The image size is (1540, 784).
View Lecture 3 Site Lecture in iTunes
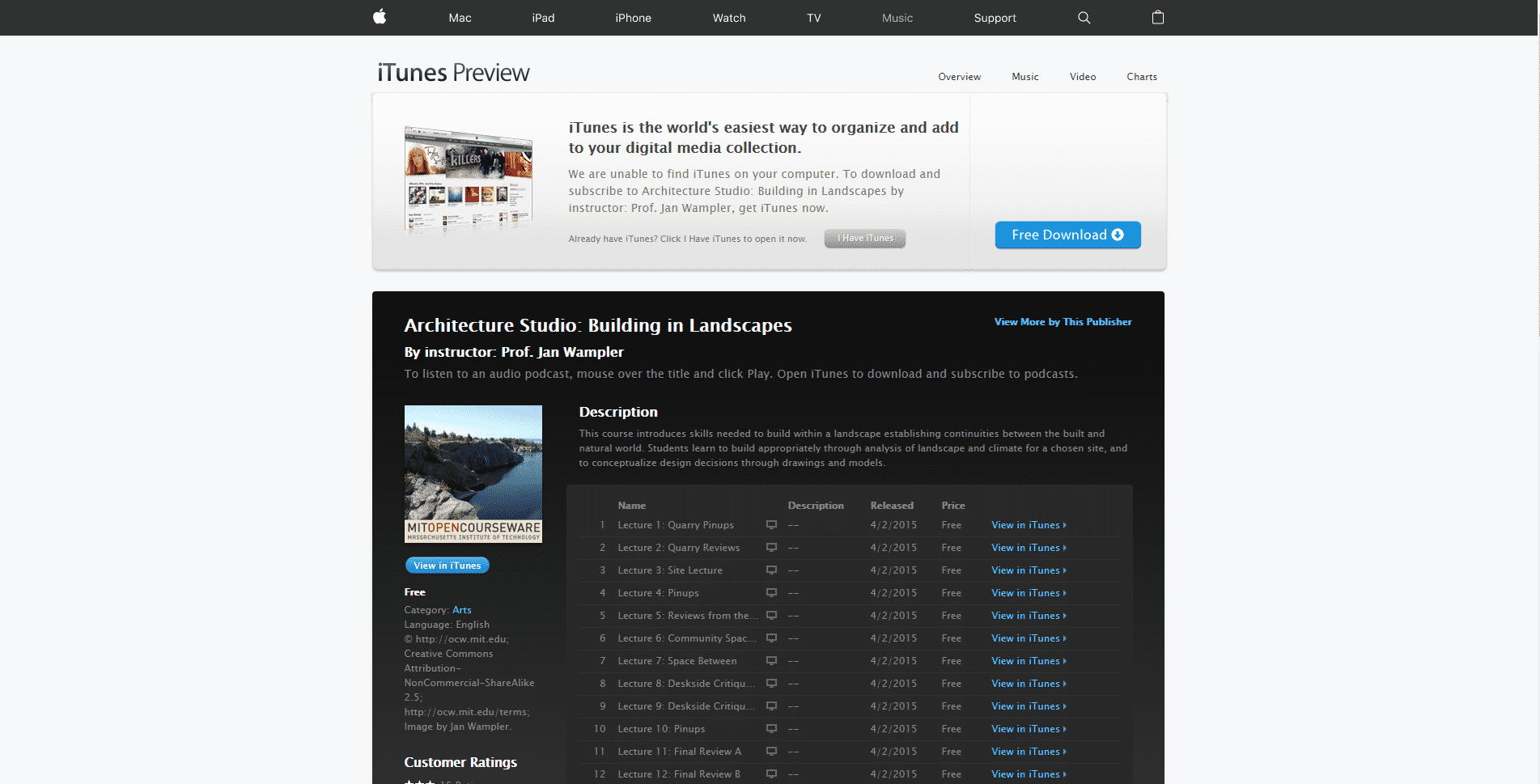[x=1029, y=570]
